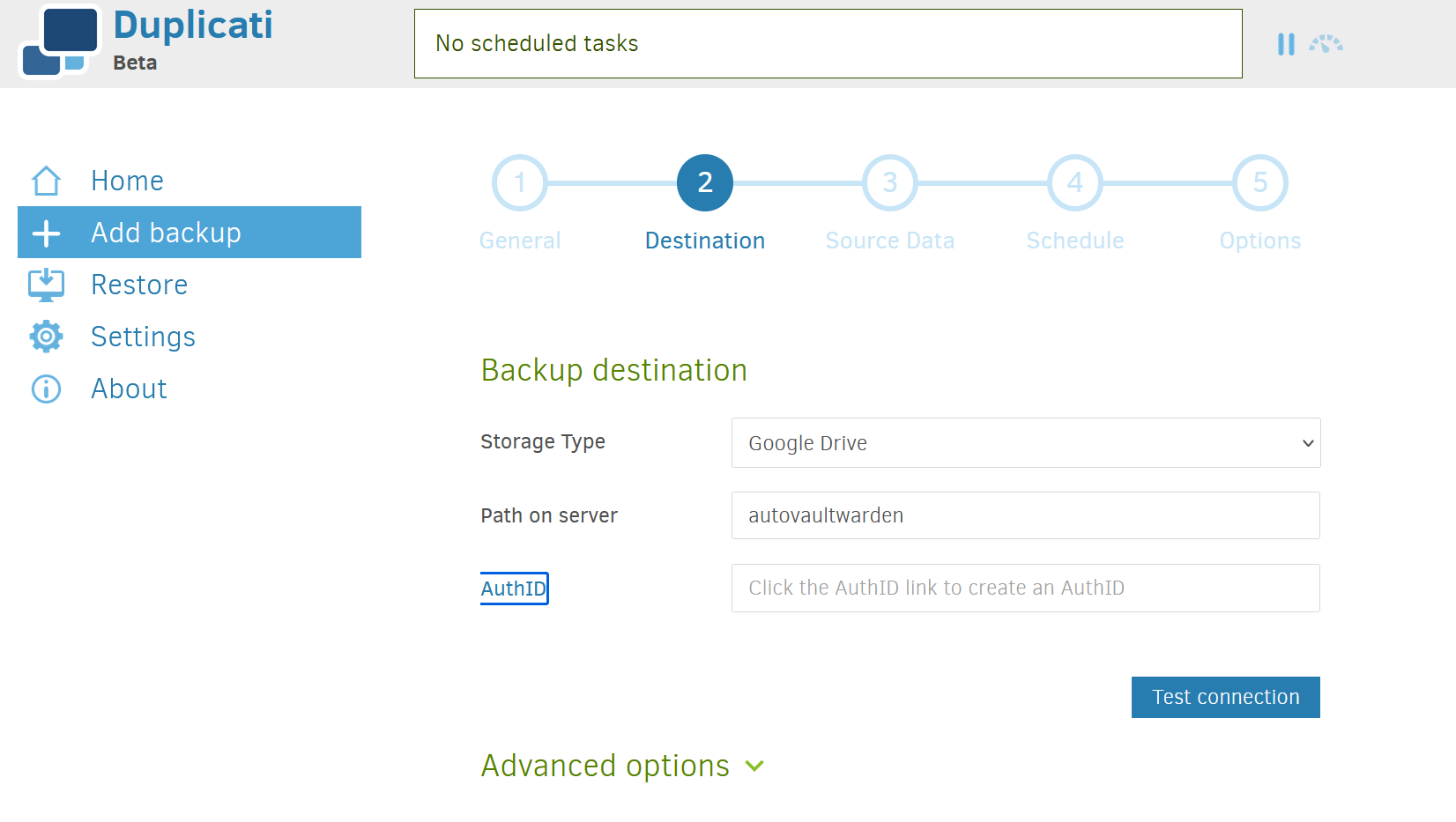The width and height of the screenshot is (1456, 822).
Task: Click the No scheduled tasks status box
Action: tap(828, 43)
